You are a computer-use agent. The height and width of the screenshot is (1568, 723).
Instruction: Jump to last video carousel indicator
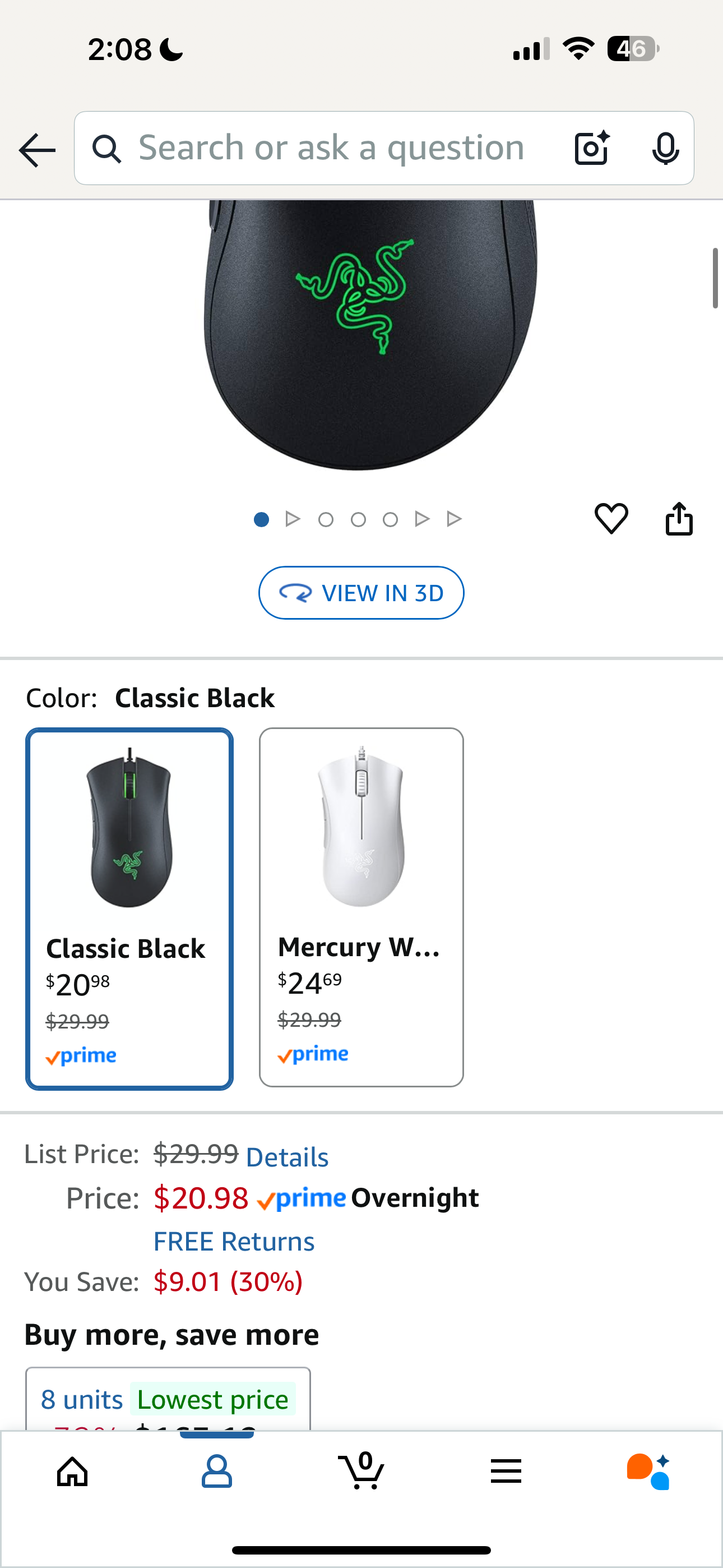(x=454, y=519)
